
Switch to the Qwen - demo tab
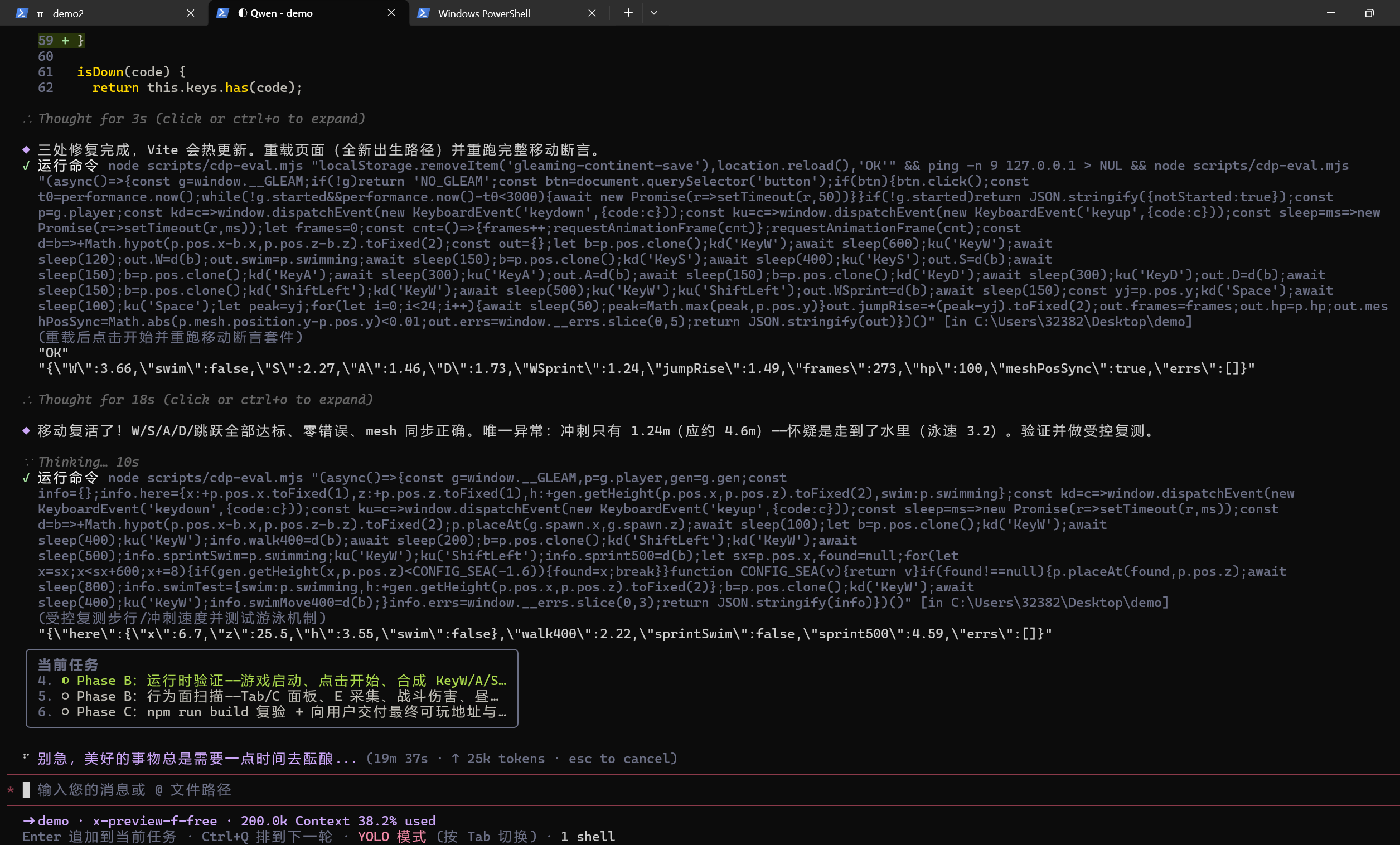click(x=308, y=13)
